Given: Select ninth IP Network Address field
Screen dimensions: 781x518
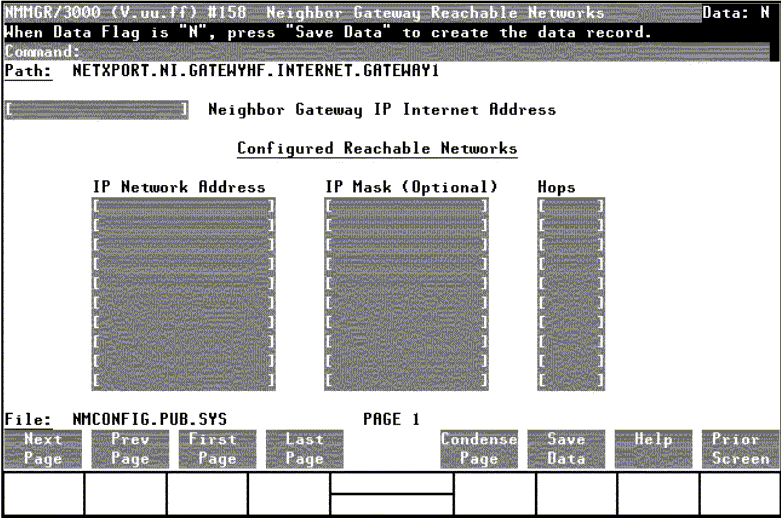Looking at the screenshot, I should [x=184, y=361].
